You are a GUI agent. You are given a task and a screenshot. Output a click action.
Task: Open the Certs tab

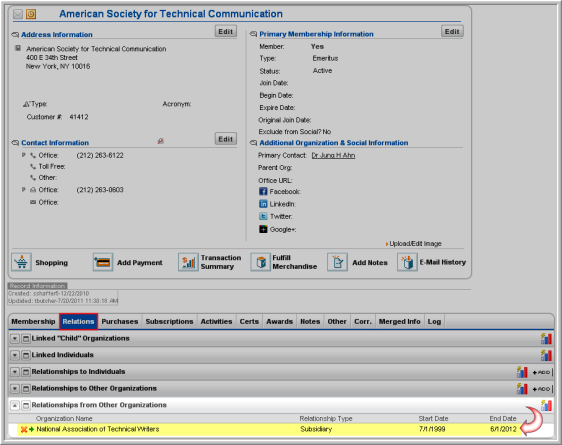(x=249, y=321)
